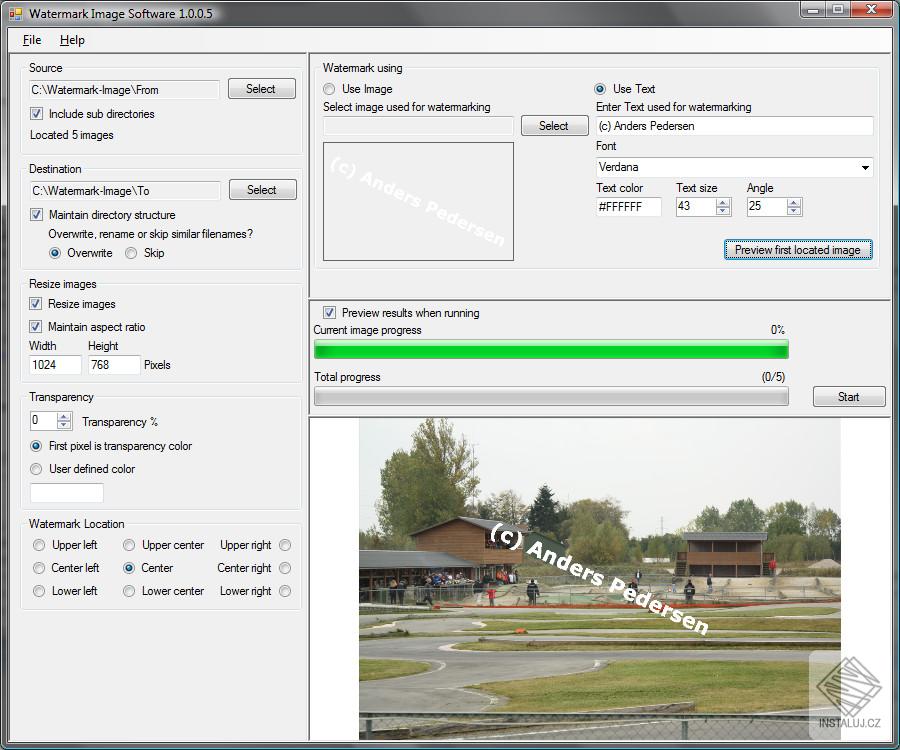Edit the Text color hex value field
Screen dimensions: 900x750
coord(627,207)
